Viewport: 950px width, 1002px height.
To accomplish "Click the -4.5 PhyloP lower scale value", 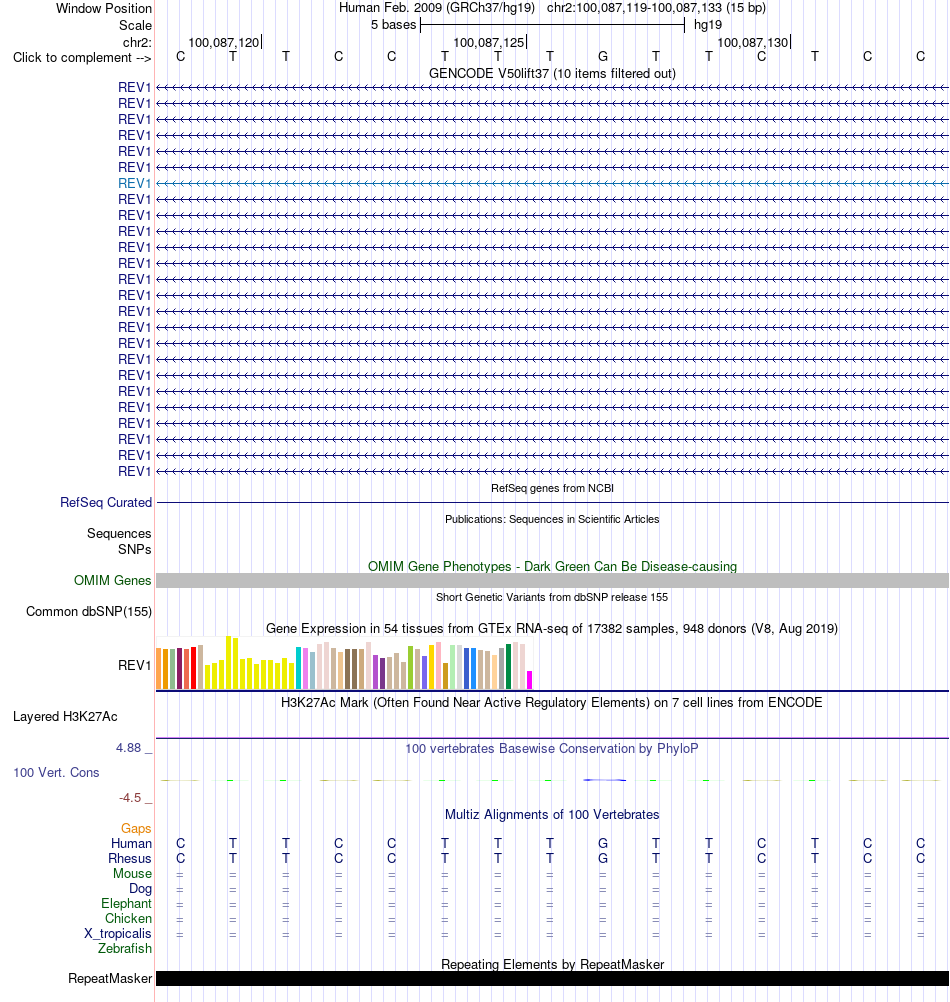I will coord(130,798).
